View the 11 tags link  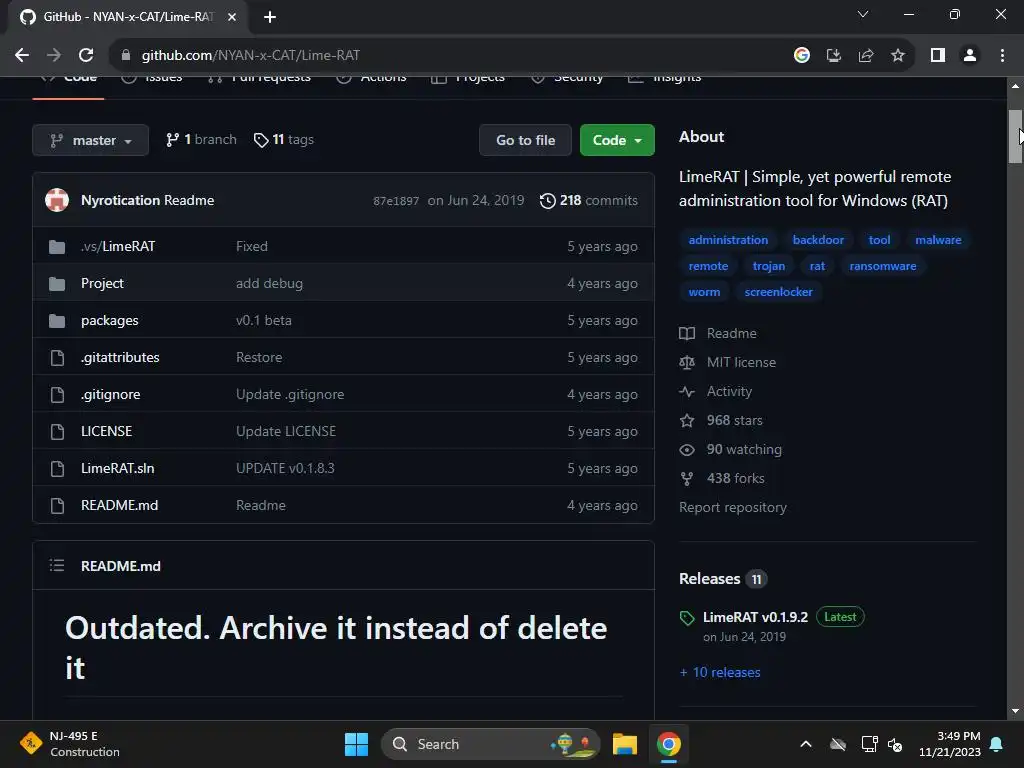click(x=284, y=140)
